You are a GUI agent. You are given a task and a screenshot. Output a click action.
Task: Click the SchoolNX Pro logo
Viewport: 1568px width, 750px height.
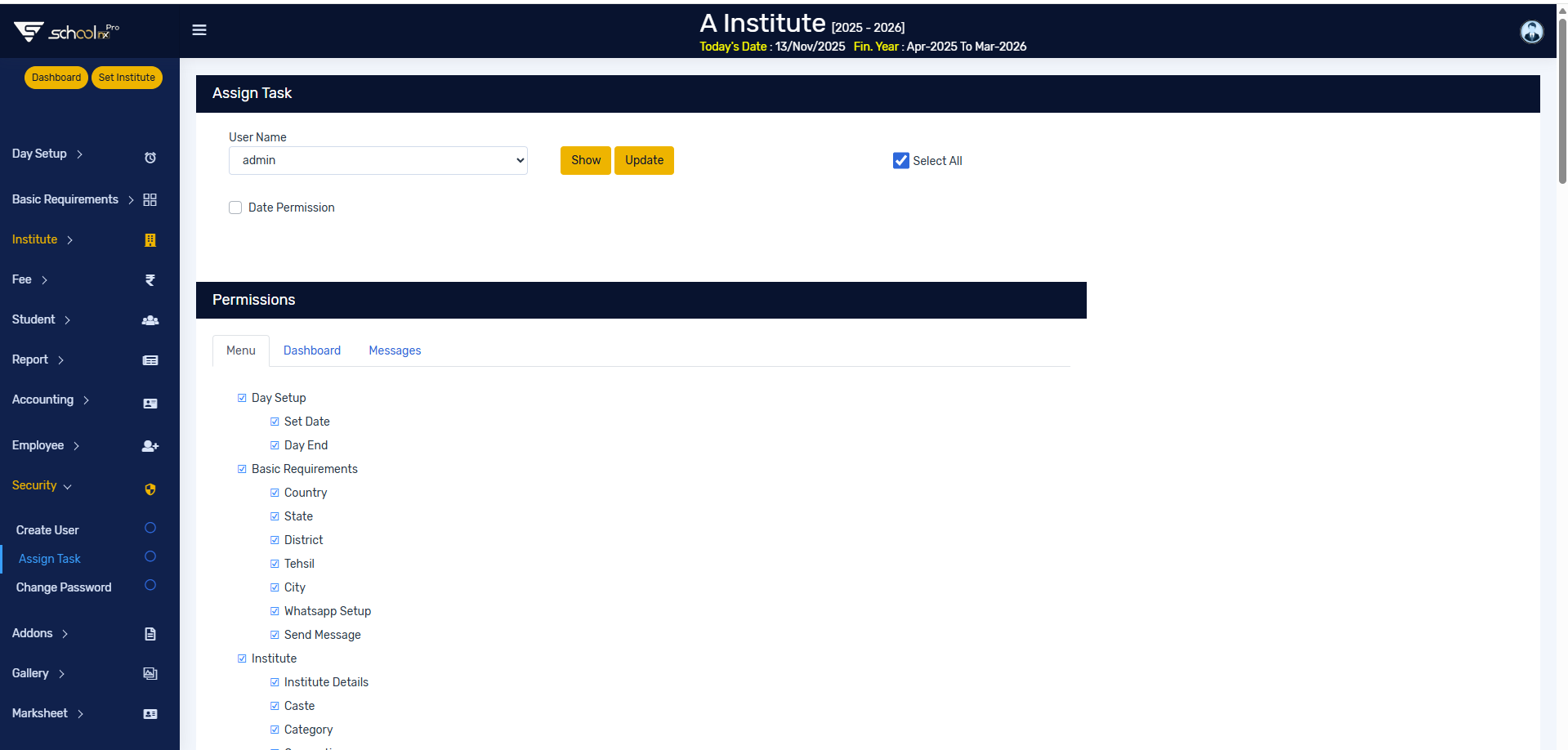pyautogui.click(x=66, y=31)
